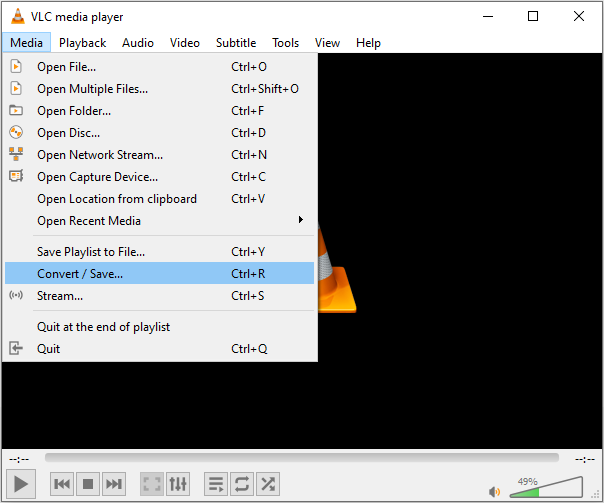Toggle the playlist view

pyautogui.click(x=215, y=484)
